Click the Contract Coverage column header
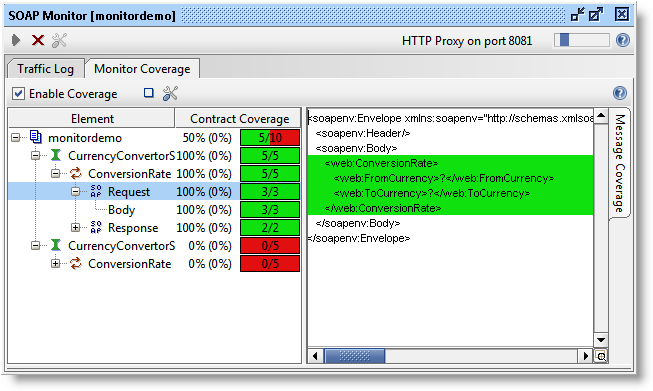The width and height of the screenshot is (653, 391). (x=239, y=119)
